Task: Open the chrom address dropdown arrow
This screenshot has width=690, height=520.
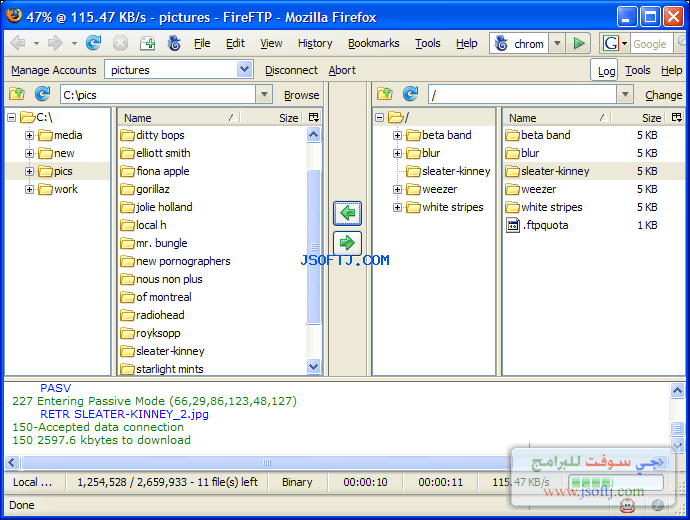Action: 557,44
